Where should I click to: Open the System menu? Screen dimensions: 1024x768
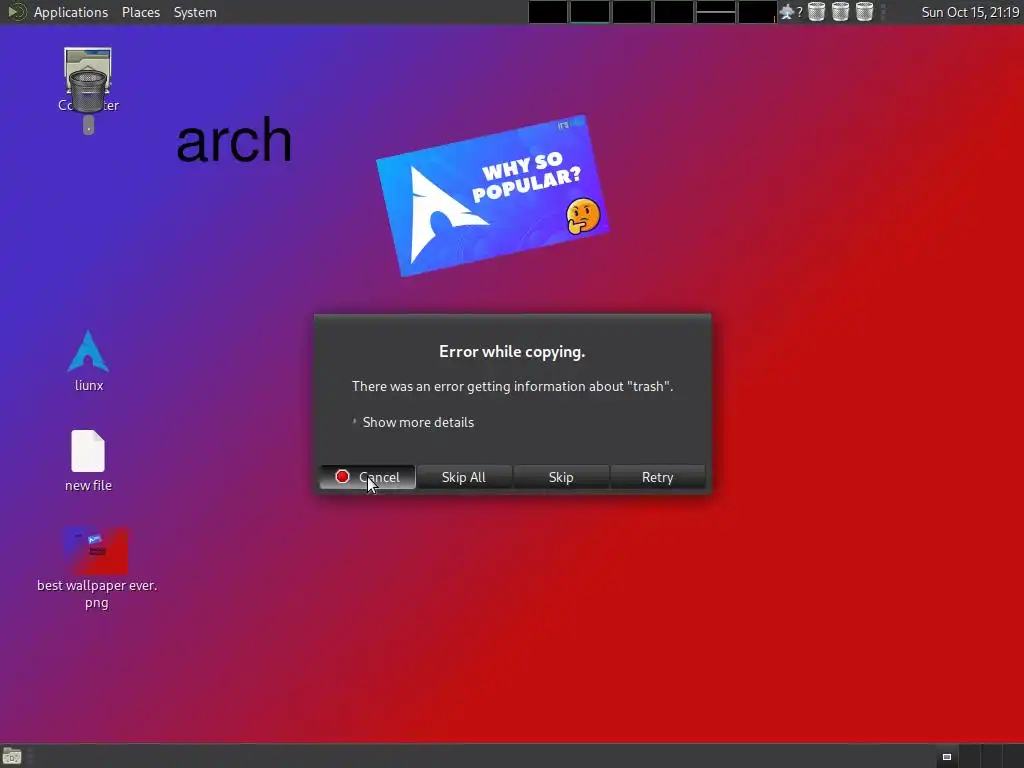pos(195,12)
